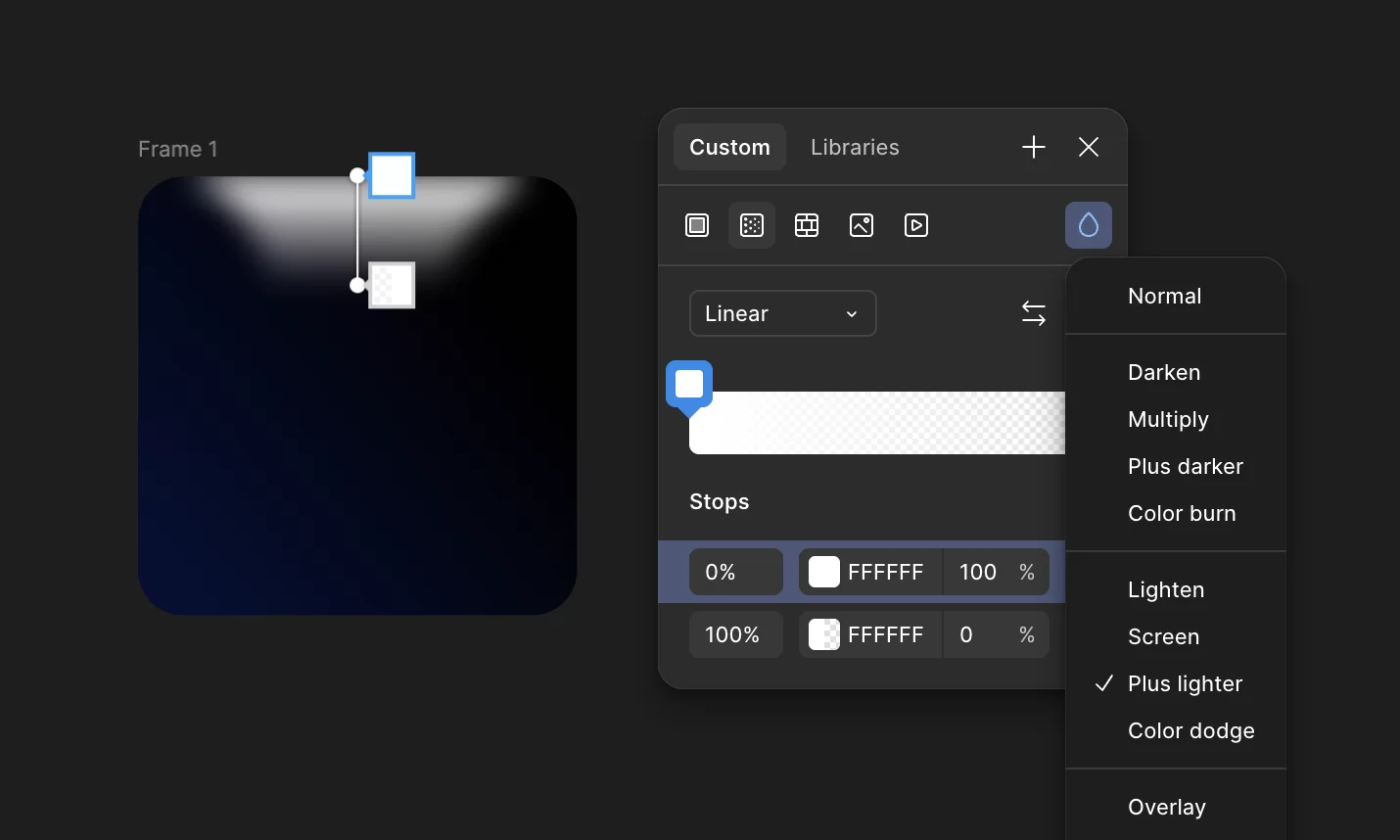Open the Linear gradient type dropdown
Viewport: 1400px width, 840px height.
(x=782, y=313)
